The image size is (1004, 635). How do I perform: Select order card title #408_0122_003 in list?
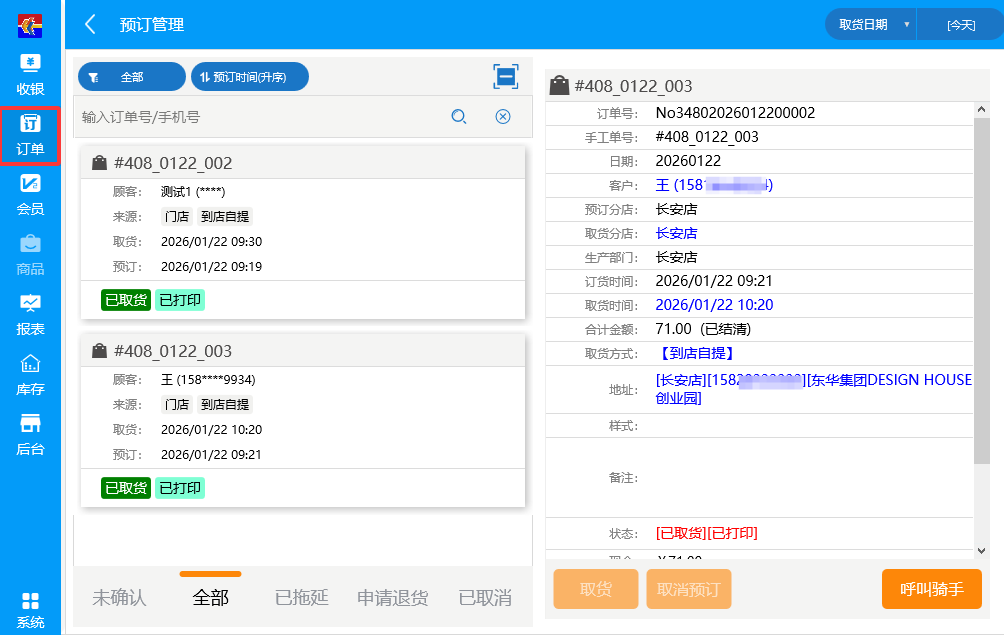pyautogui.click(x=173, y=351)
